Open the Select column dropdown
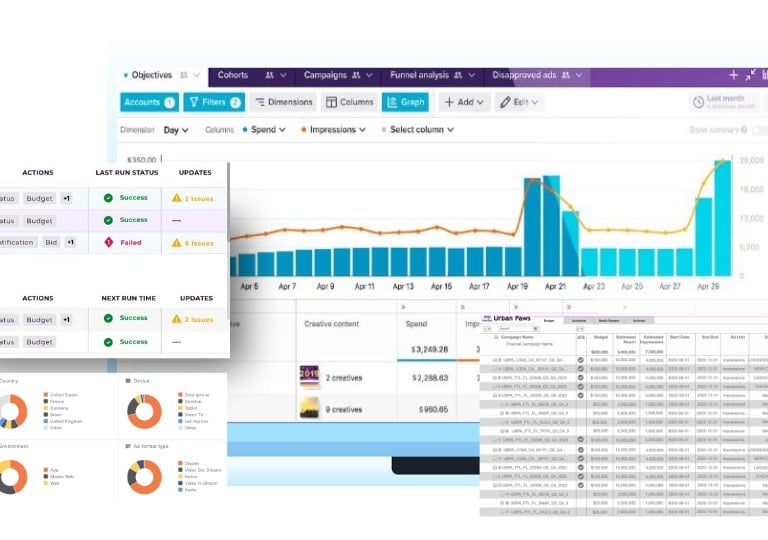768x540 pixels. (418, 129)
